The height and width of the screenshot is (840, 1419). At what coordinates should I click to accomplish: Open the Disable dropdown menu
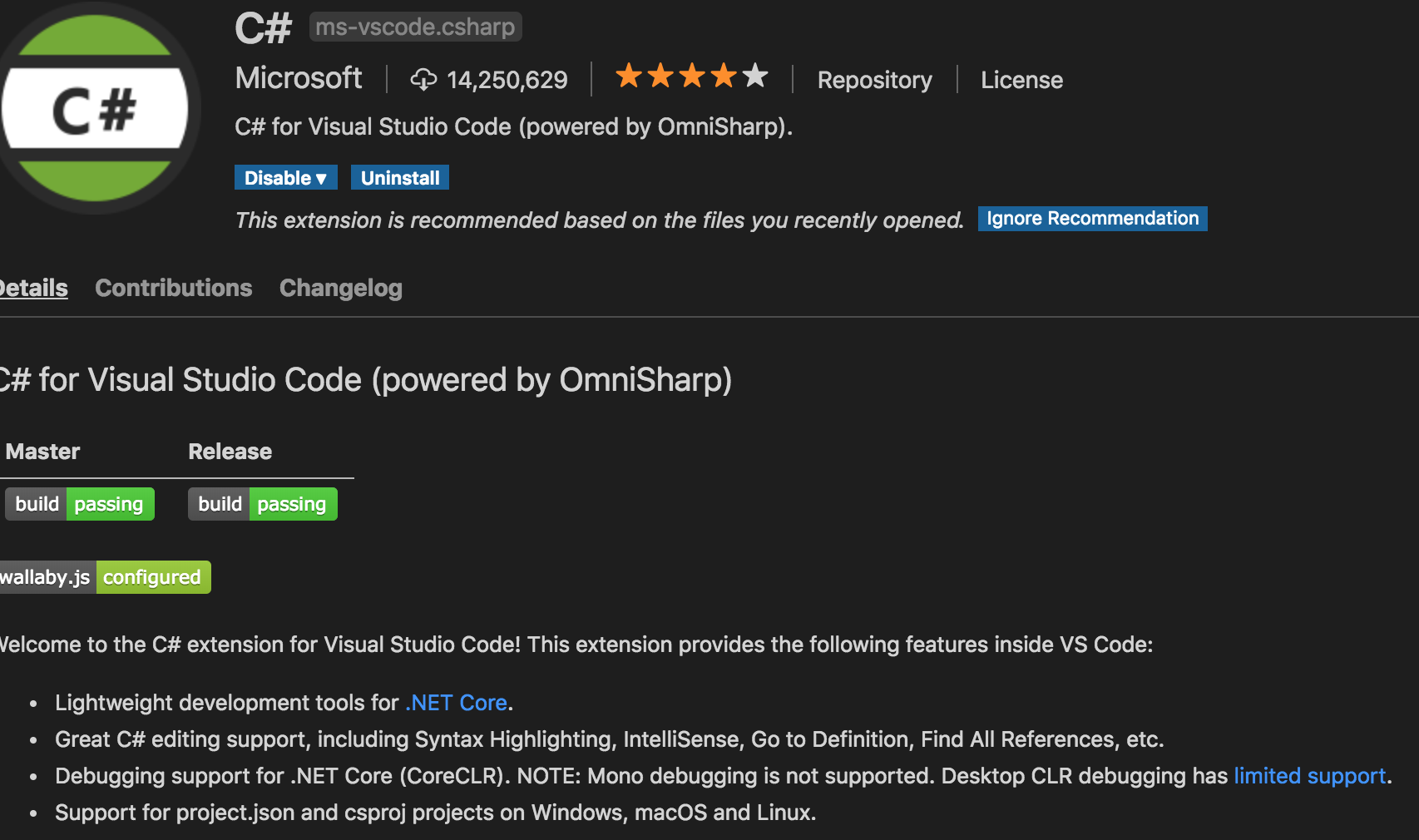tap(286, 178)
